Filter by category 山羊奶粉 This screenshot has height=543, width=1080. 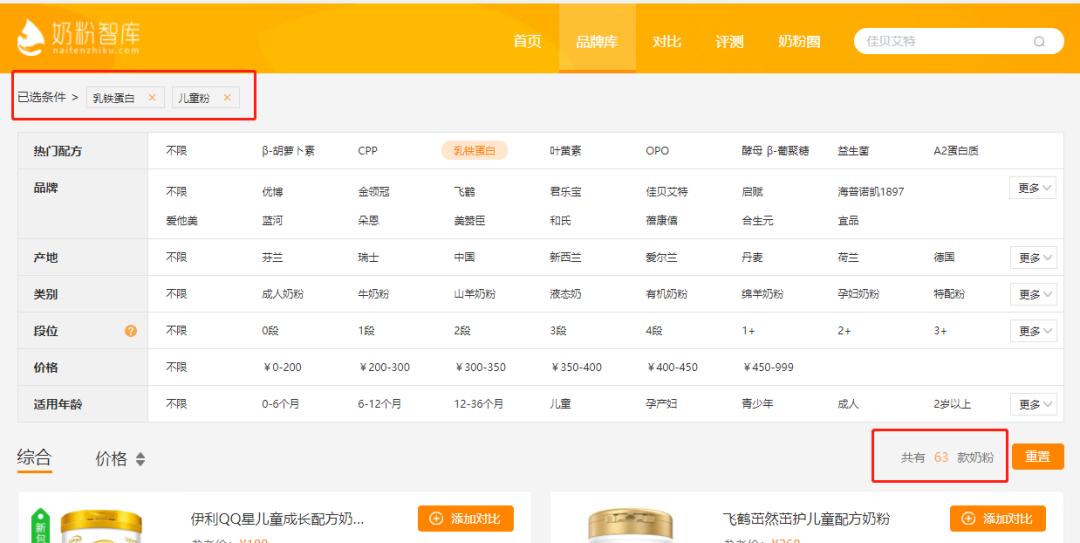pos(475,294)
